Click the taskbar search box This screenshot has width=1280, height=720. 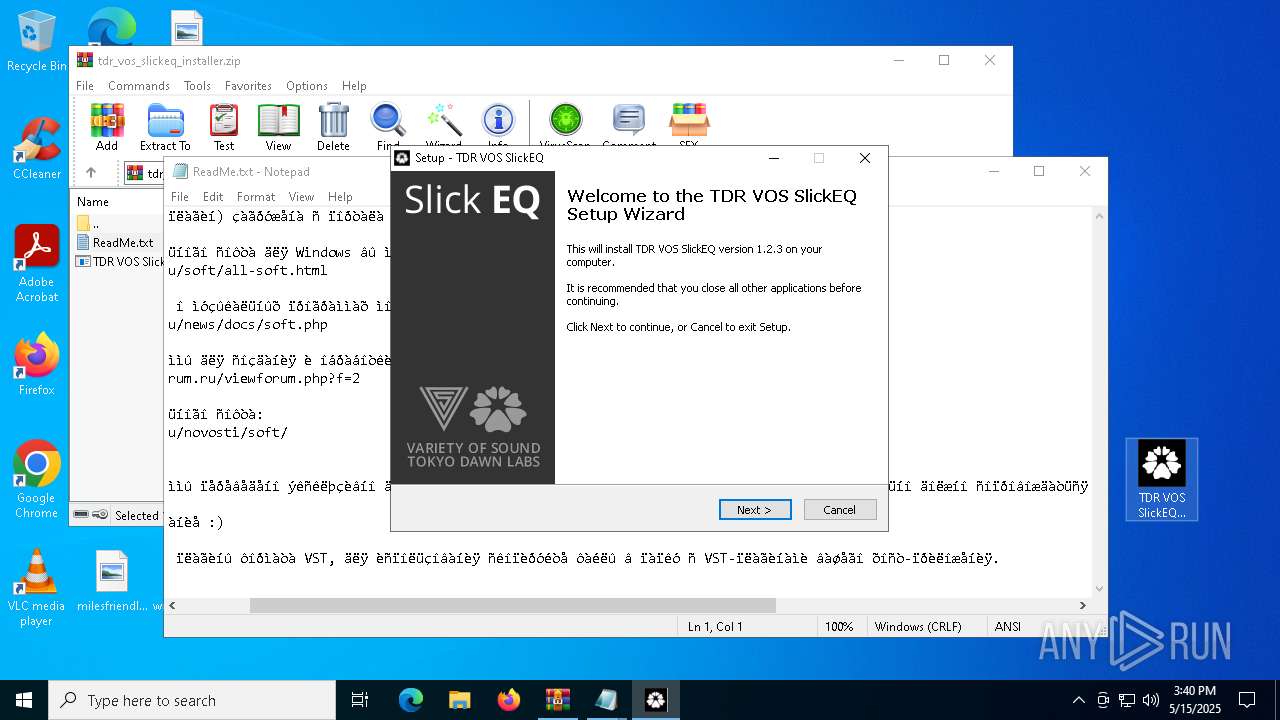(x=192, y=700)
